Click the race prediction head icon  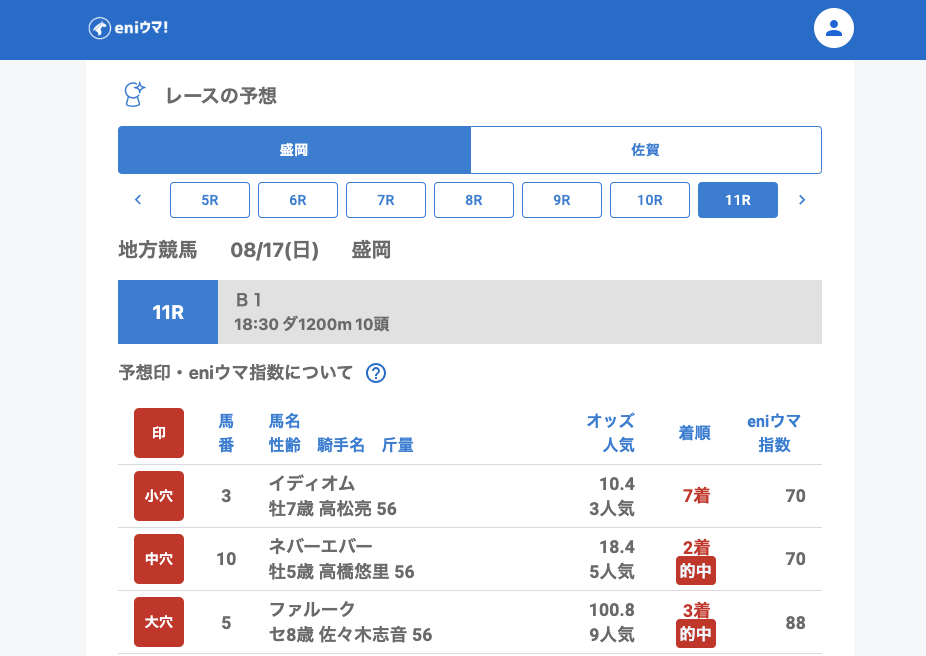[x=133, y=95]
